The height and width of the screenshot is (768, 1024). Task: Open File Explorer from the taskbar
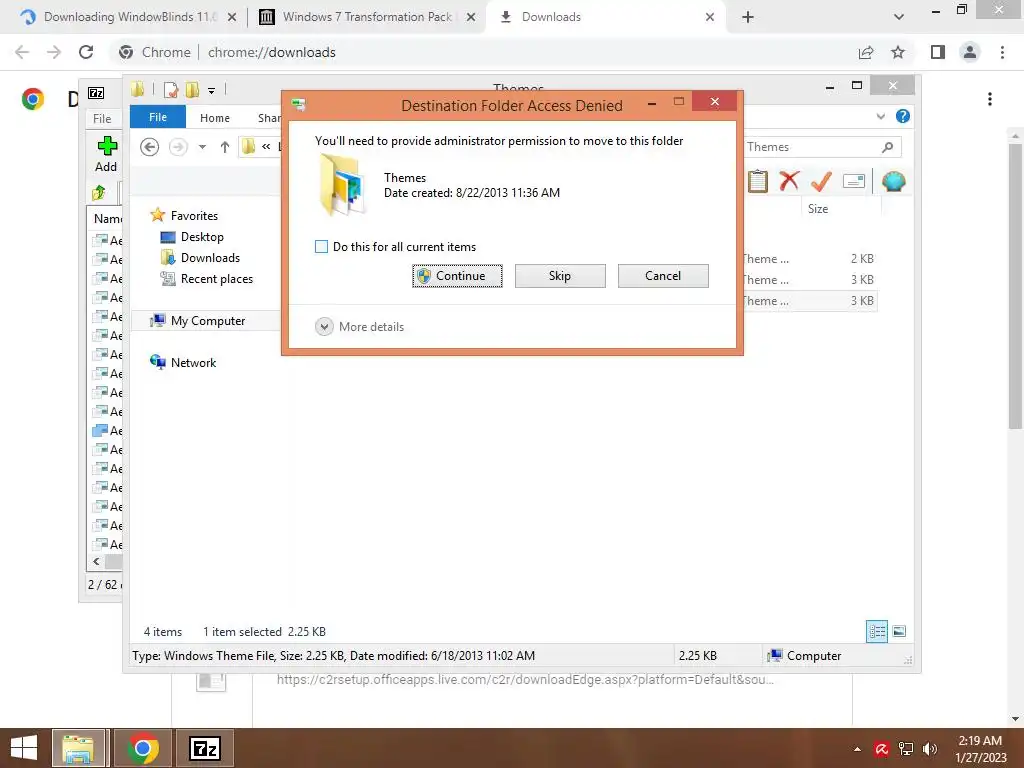click(x=78, y=748)
